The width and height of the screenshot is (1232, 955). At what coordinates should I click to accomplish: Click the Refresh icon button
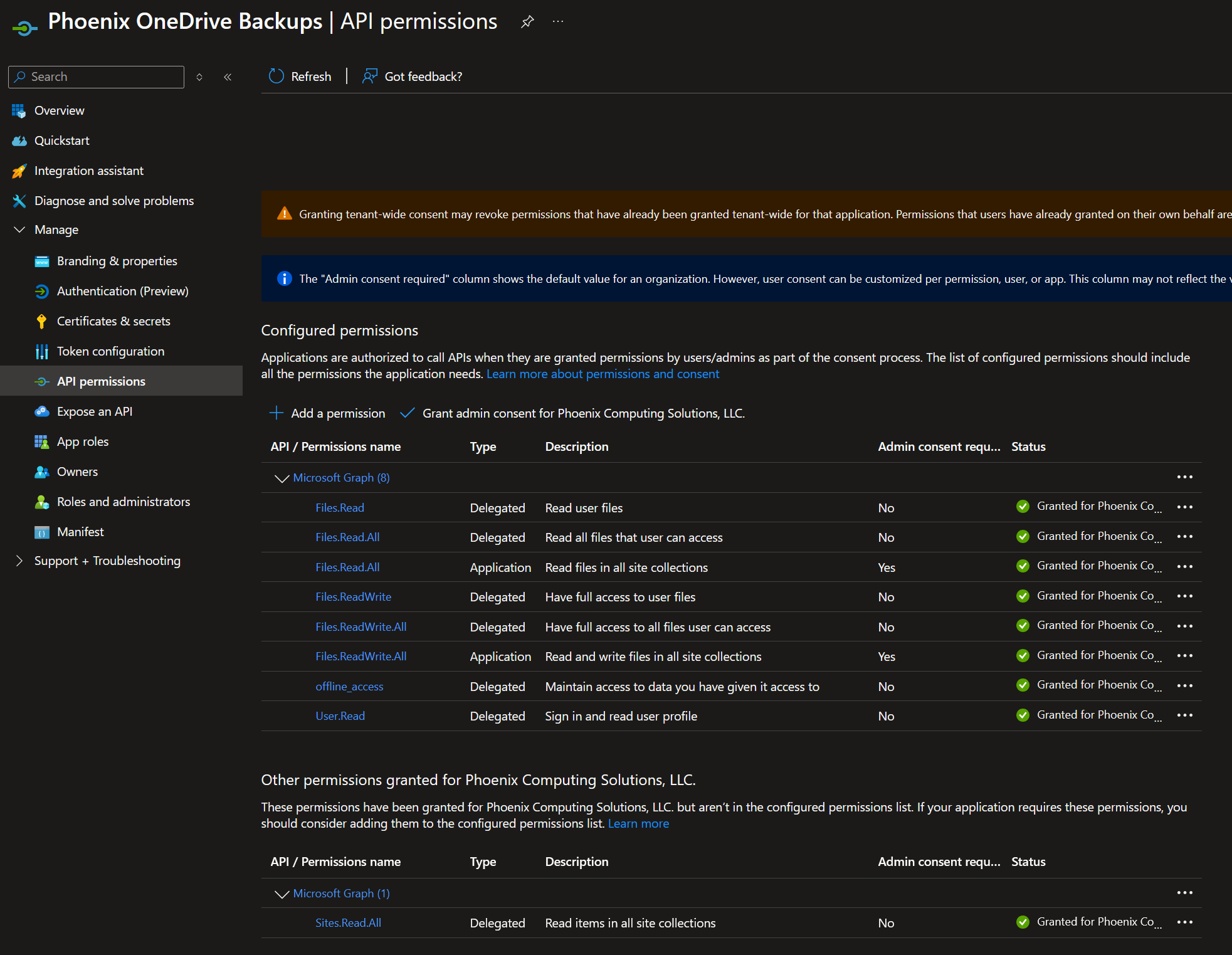(x=276, y=77)
